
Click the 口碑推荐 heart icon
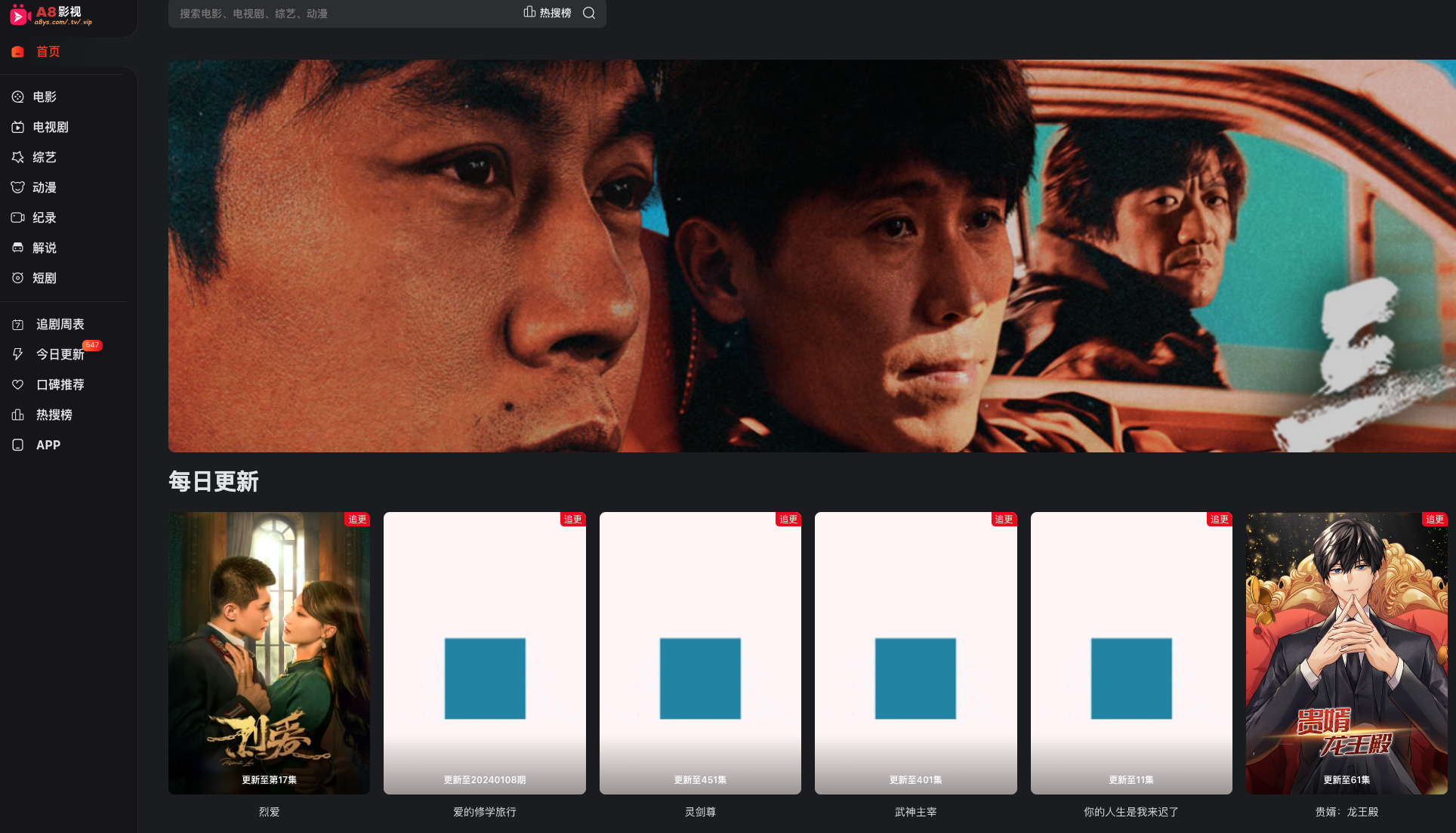pyautogui.click(x=18, y=384)
